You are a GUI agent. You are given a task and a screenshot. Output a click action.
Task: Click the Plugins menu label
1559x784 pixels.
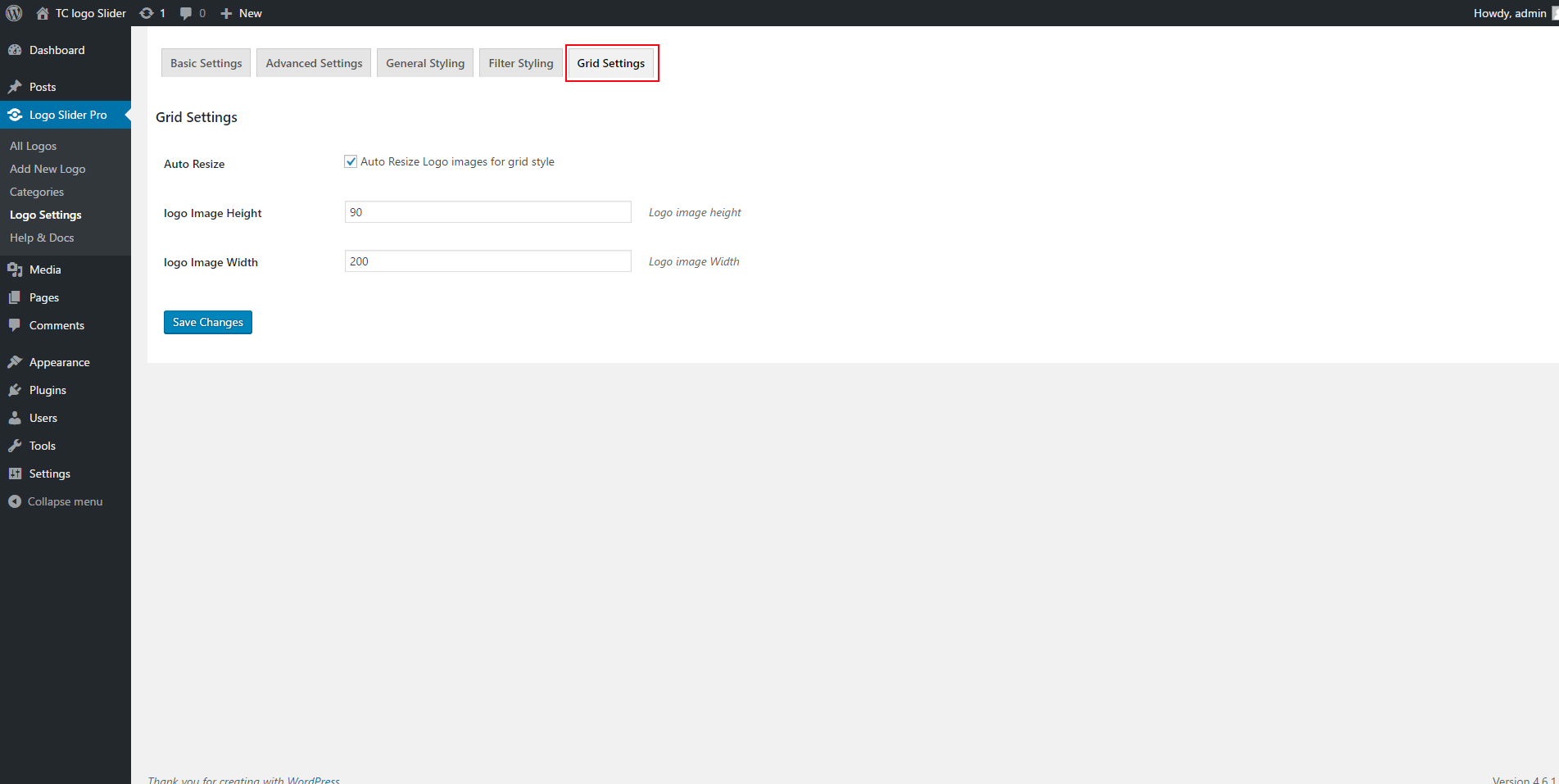click(48, 390)
